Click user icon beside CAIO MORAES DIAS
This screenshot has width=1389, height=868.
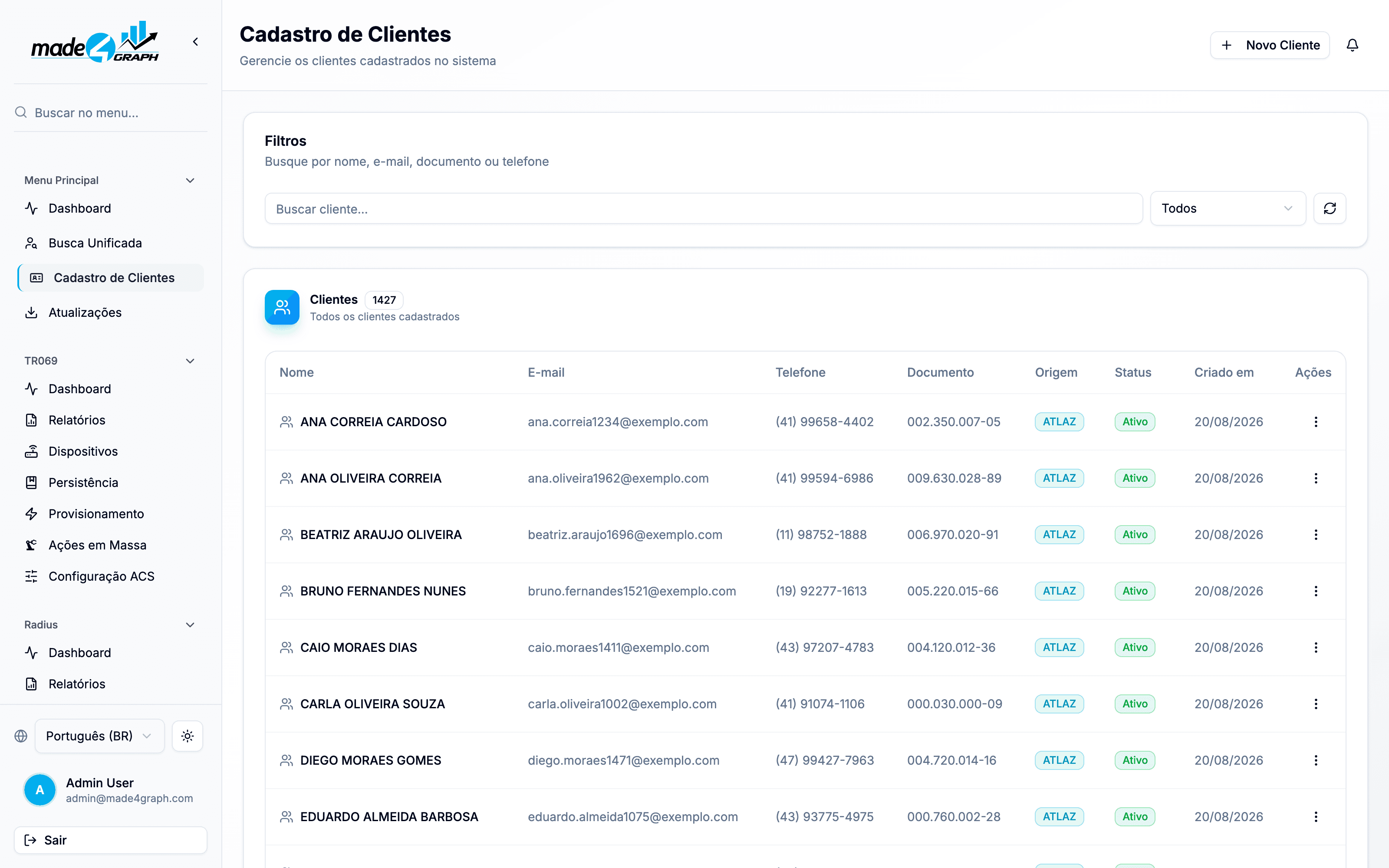point(286,648)
